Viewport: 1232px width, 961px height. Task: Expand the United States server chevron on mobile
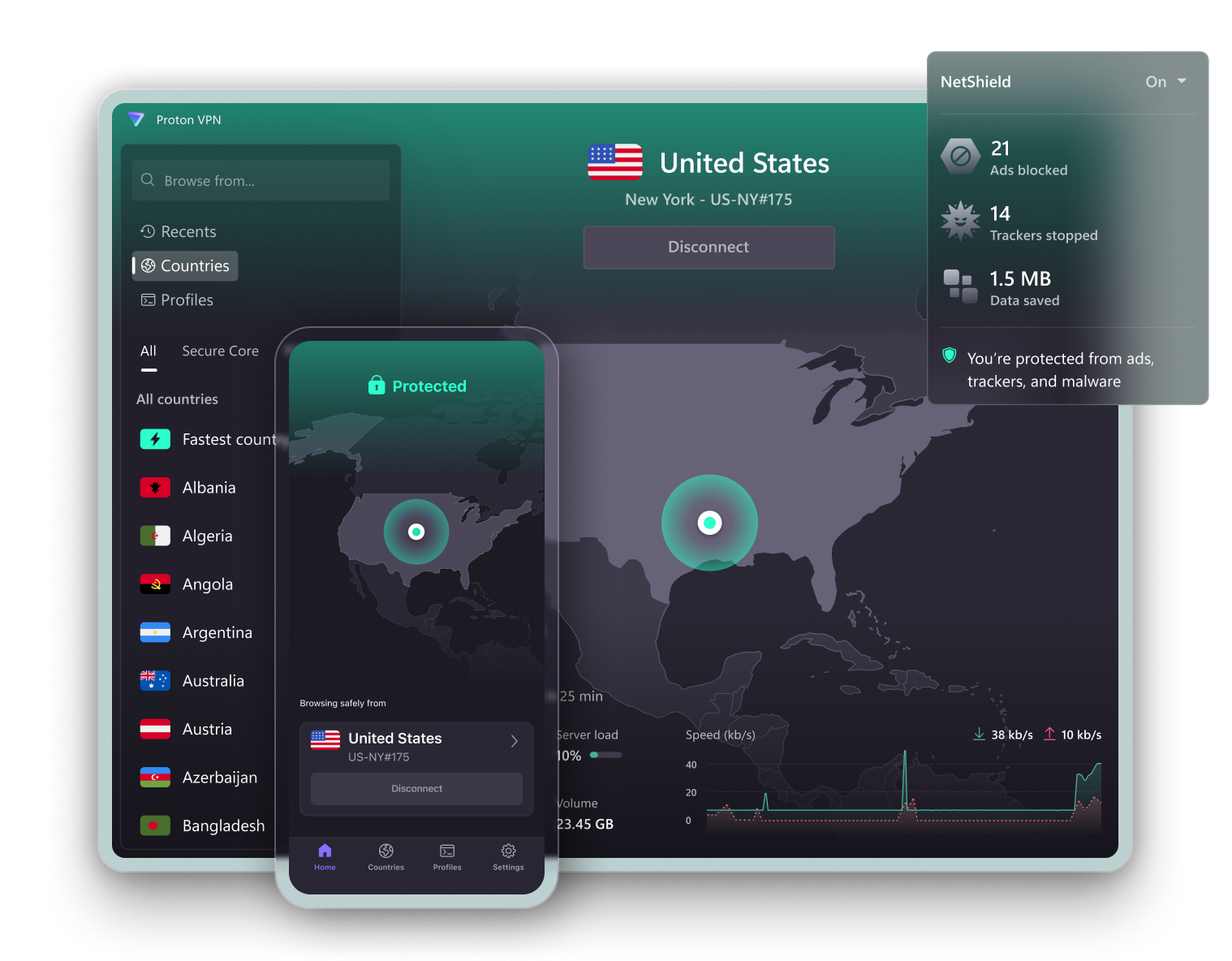coord(514,741)
